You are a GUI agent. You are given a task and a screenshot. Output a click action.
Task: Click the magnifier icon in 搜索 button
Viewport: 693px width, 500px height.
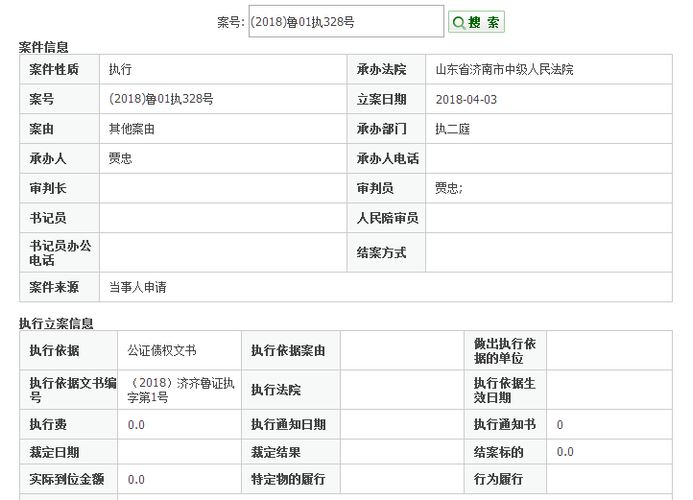[459, 23]
